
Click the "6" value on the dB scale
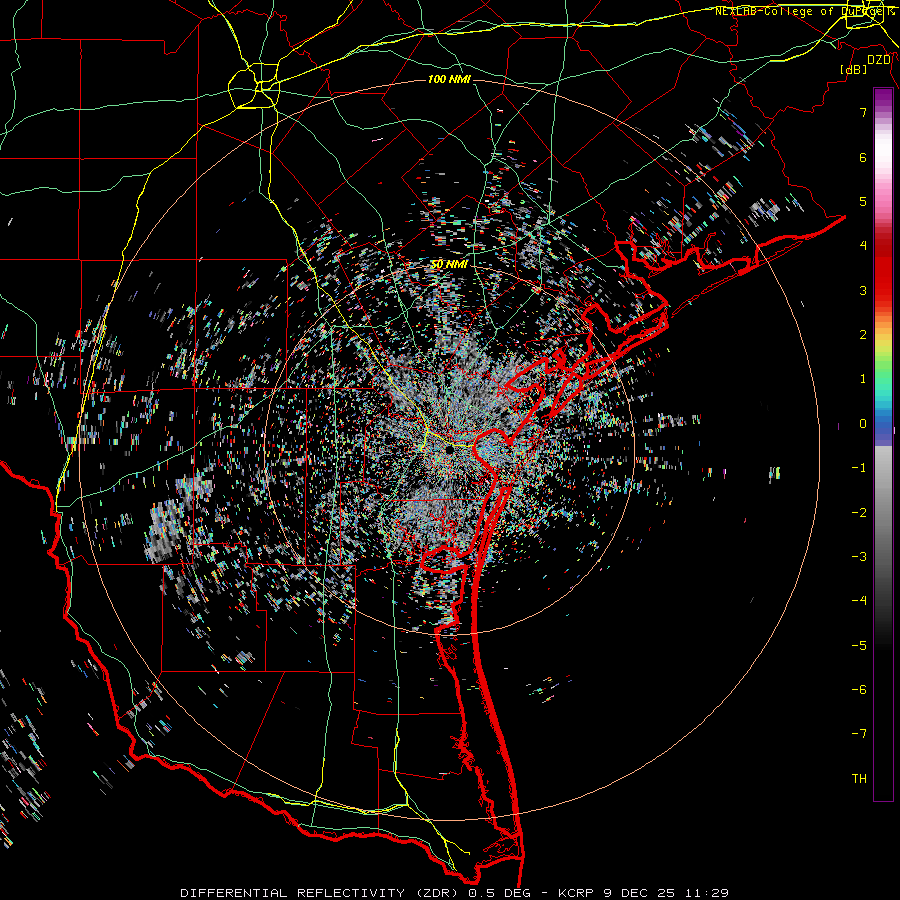863,157
